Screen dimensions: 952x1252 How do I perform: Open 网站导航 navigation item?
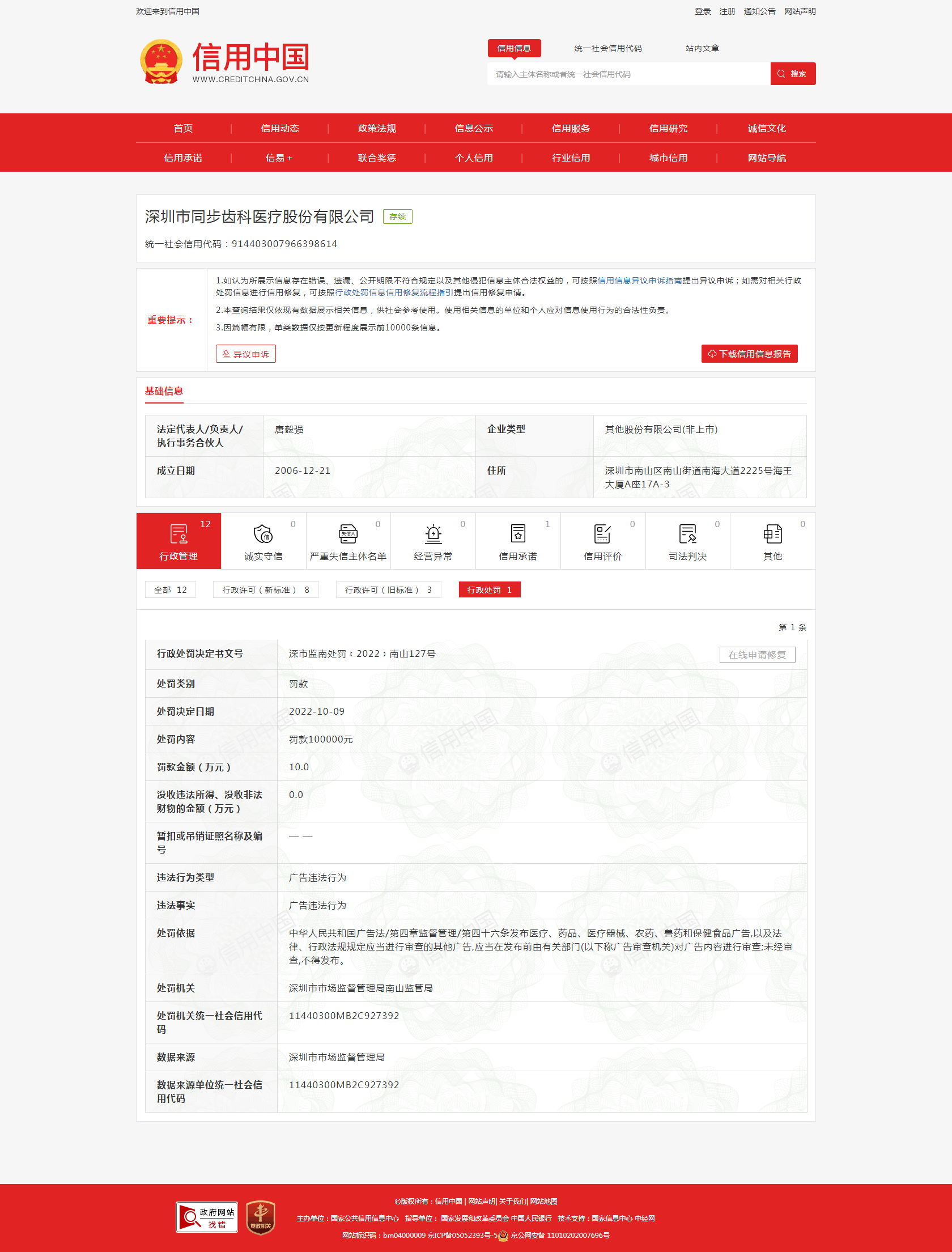coord(767,158)
